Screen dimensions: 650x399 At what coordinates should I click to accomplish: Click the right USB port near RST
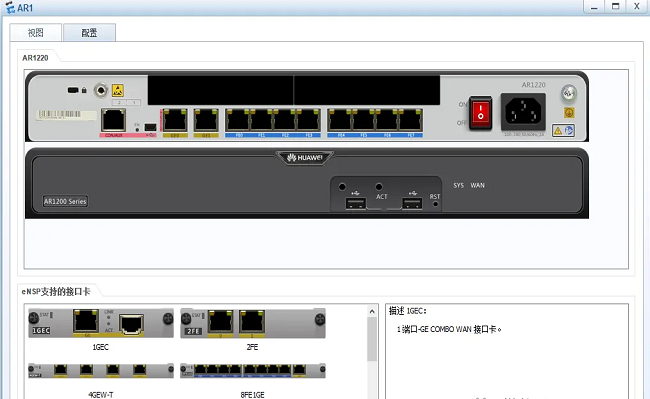(412, 203)
